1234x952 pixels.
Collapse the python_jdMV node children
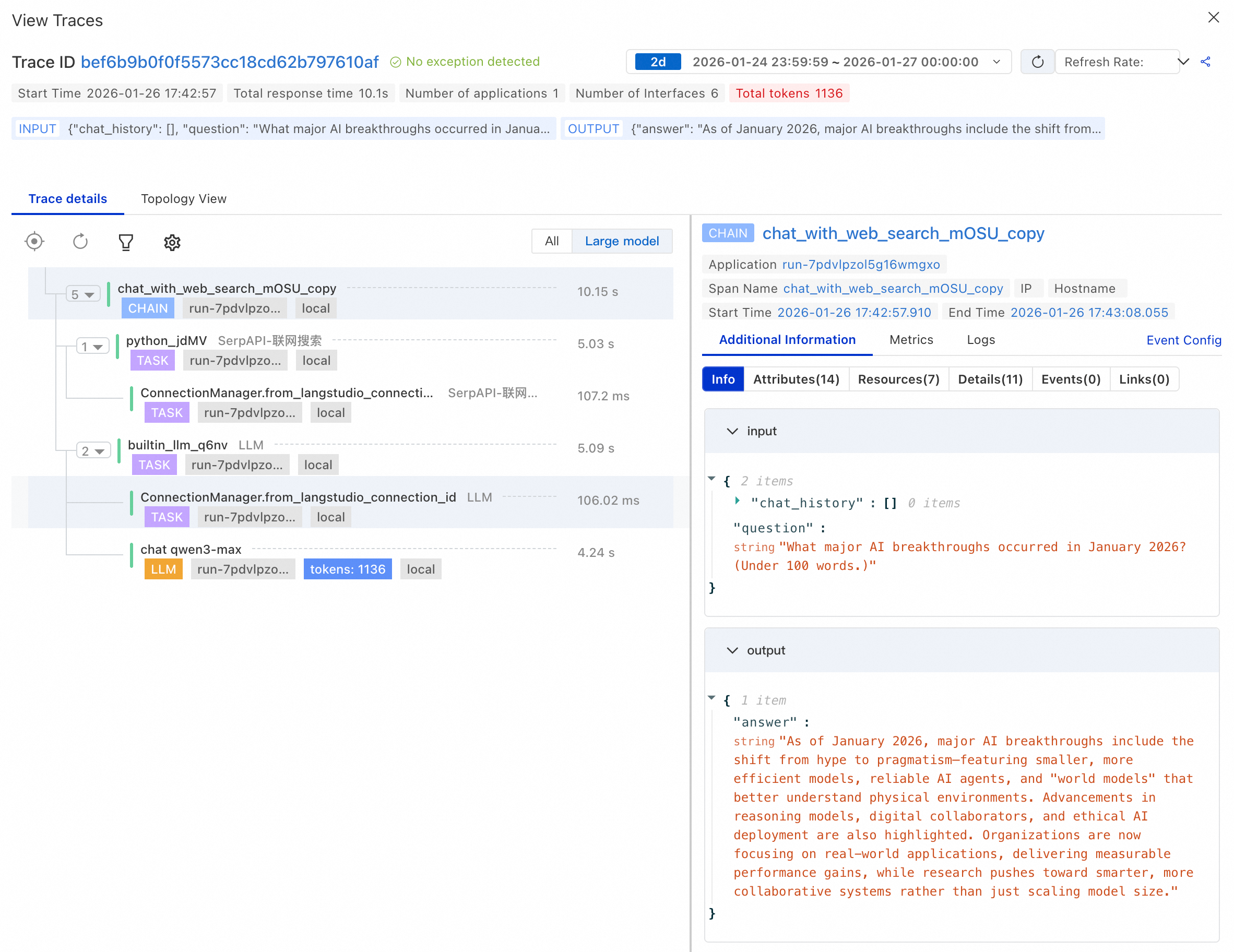pyautogui.click(x=92, y=347)
